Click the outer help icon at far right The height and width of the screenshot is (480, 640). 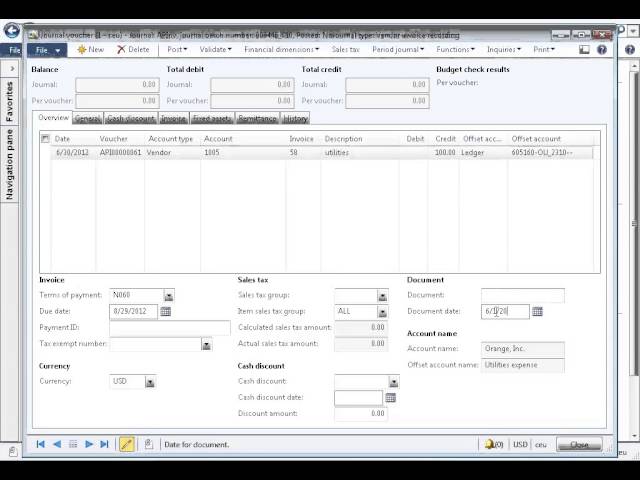tap(630, 50)
